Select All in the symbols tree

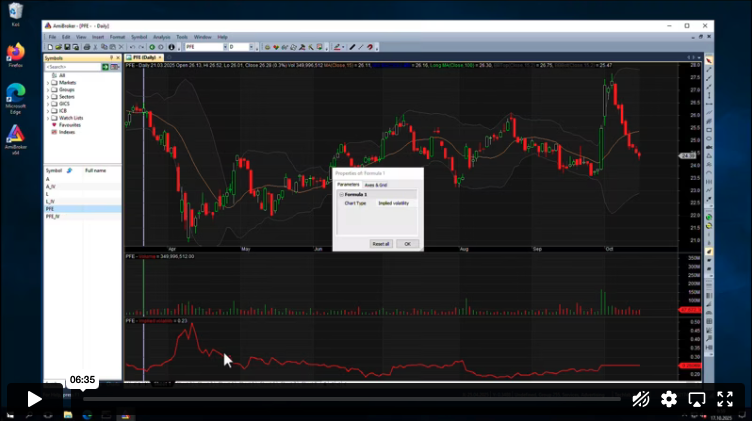62,76
